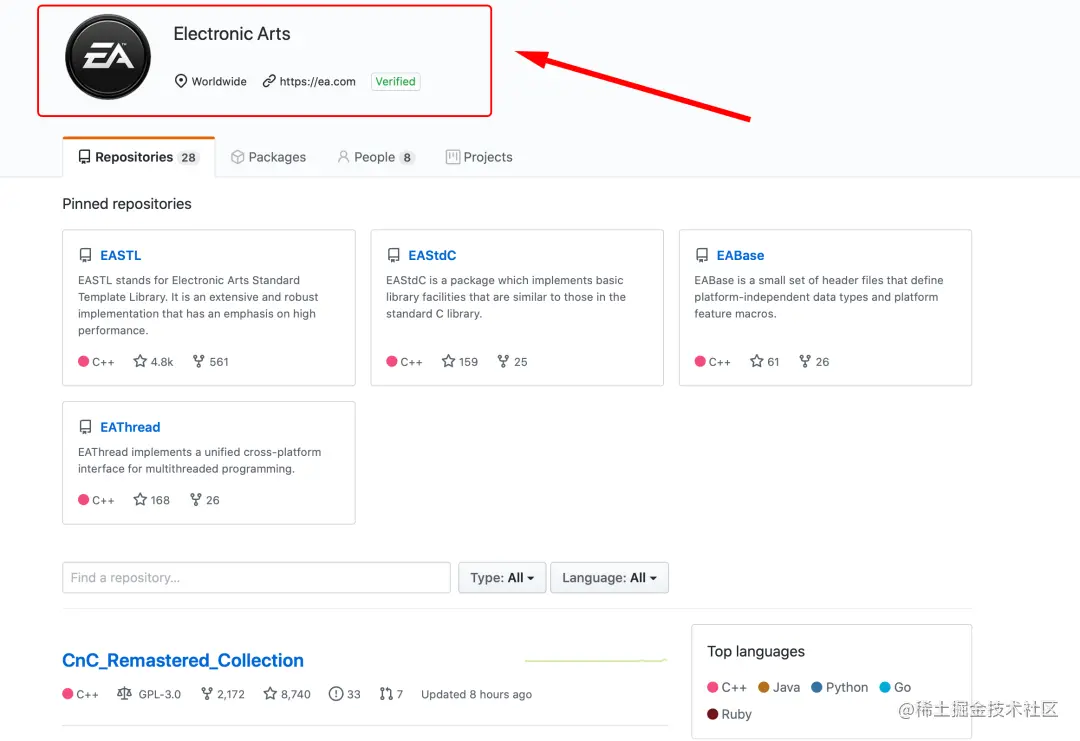Click the fork icon on the EAThread card
Screen dimensions: 1080x741
click(x=196, y=499)
